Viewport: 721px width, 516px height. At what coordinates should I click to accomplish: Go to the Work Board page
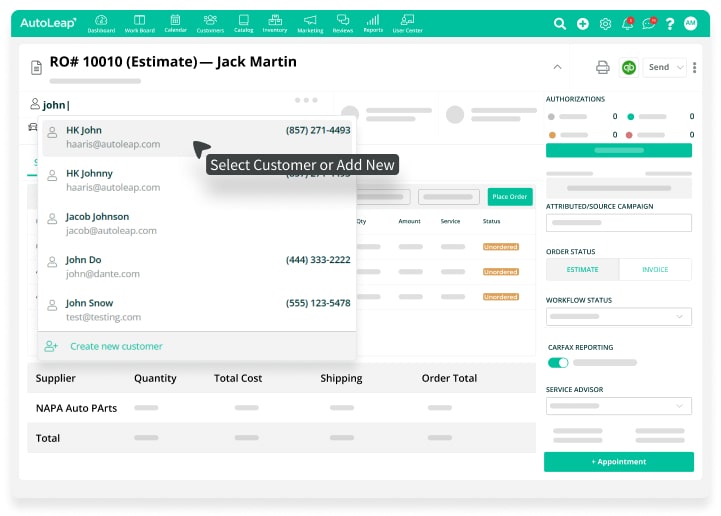tap(139, 23)
